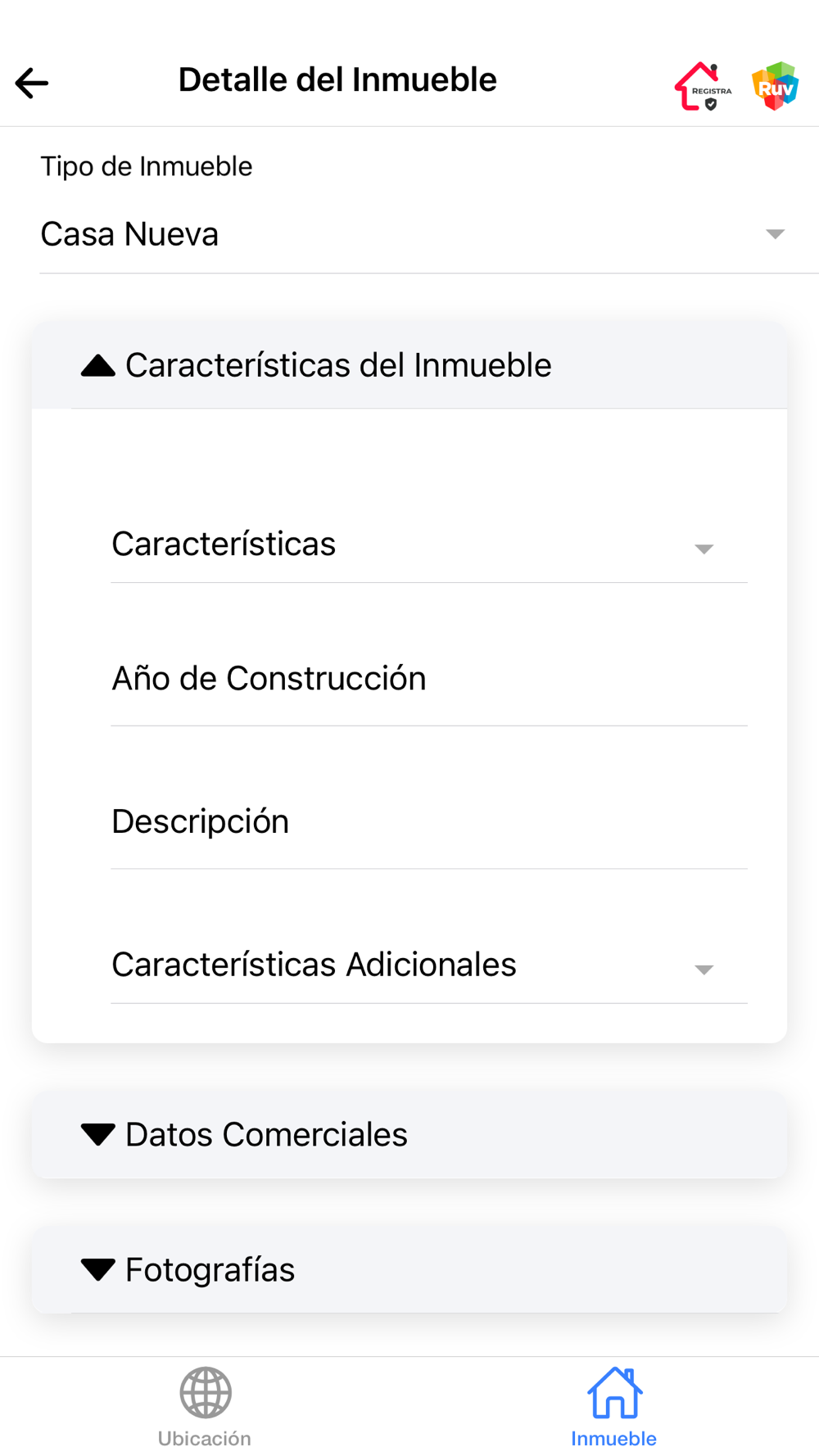Image resolution: width=819 pixels, height=1456 pixels.
Task: Tap the Datos Comerciales header text
Action: click(x=266, y=1134)
